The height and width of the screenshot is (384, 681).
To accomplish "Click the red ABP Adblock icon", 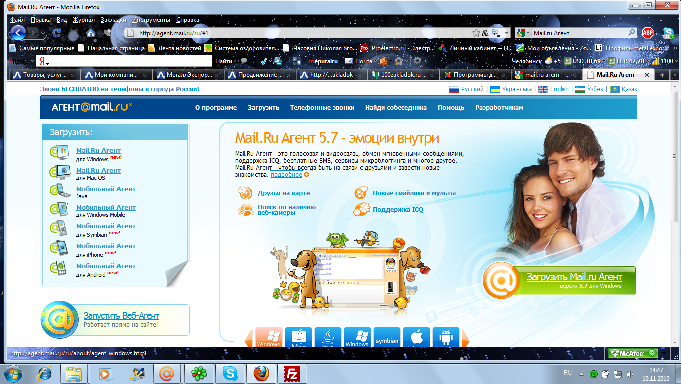I will pos(648,33).
